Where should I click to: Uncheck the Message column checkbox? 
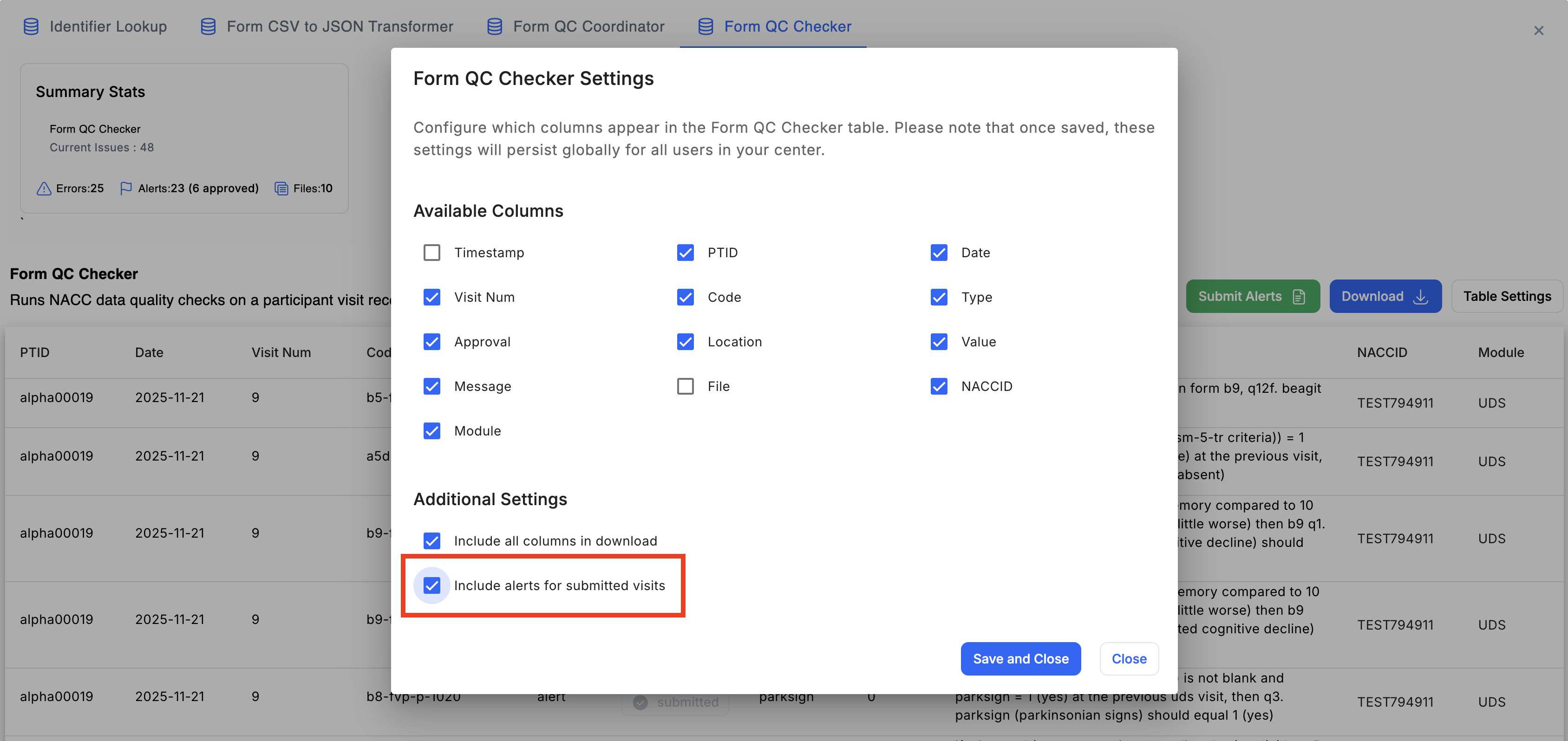point(431,386)
